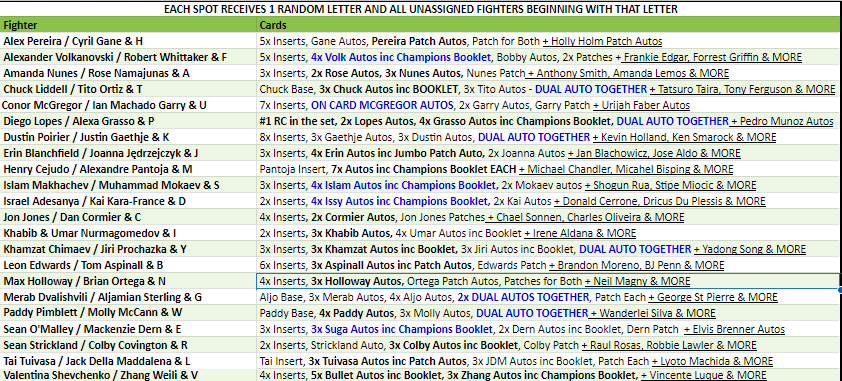Select cell 'Tai Tuivasa / Jack Della Maddalena & L'
842x381 pixels.
pos(129,361)
